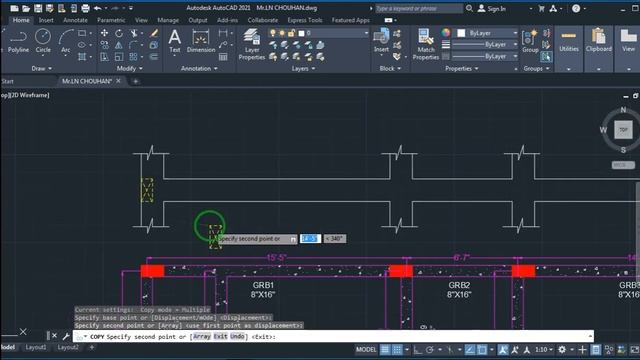Toggle 2D object snap in status bar
Screen dimensions: 640x360
pos(482,350)
